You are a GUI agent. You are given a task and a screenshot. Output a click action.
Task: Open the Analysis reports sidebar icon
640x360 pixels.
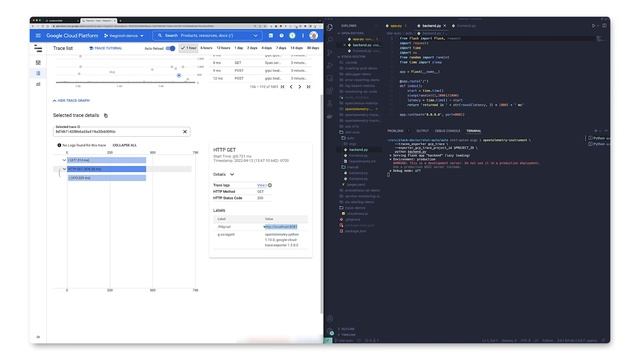click(x=38, y=84)
